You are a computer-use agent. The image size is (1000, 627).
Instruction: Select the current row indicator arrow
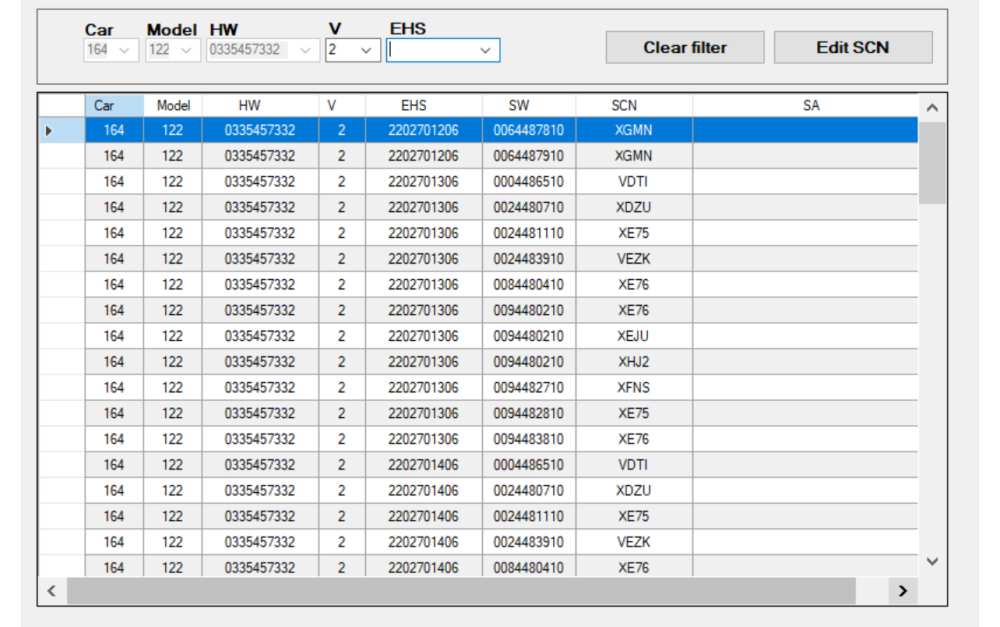[50, 130]
